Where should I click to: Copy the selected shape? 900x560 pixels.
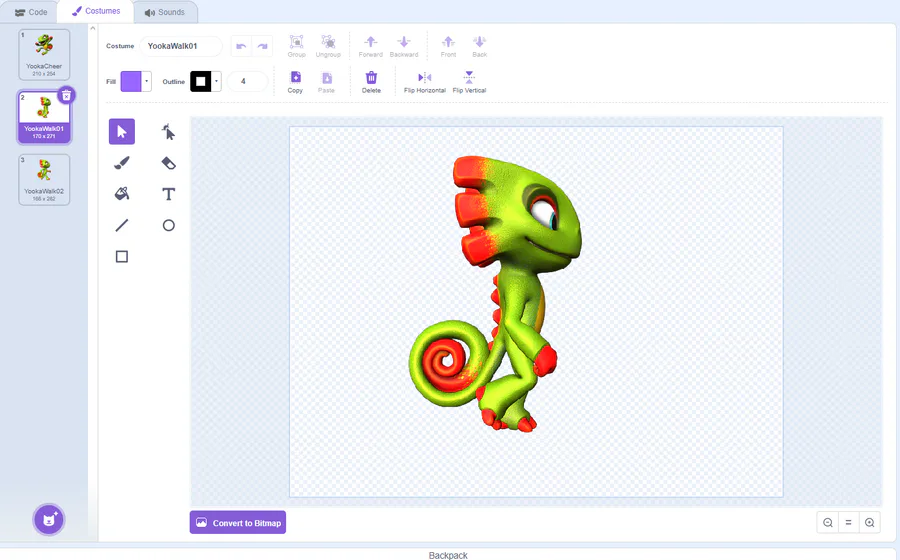(x=295, y=82)
